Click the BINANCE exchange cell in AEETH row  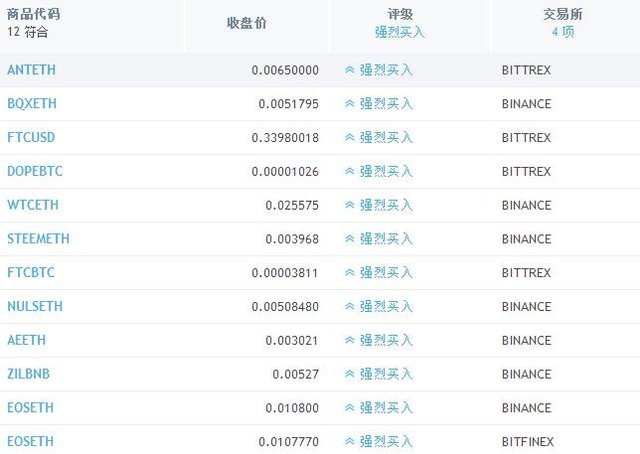527,341
